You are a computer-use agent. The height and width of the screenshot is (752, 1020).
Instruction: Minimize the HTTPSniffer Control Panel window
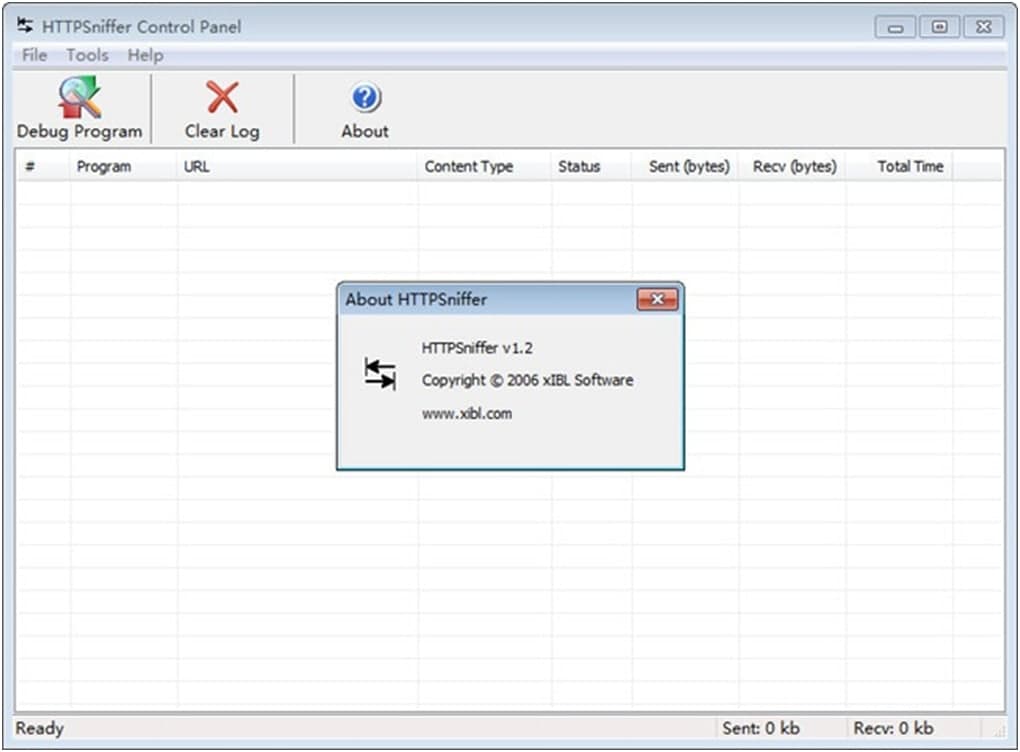pos(895,27)
